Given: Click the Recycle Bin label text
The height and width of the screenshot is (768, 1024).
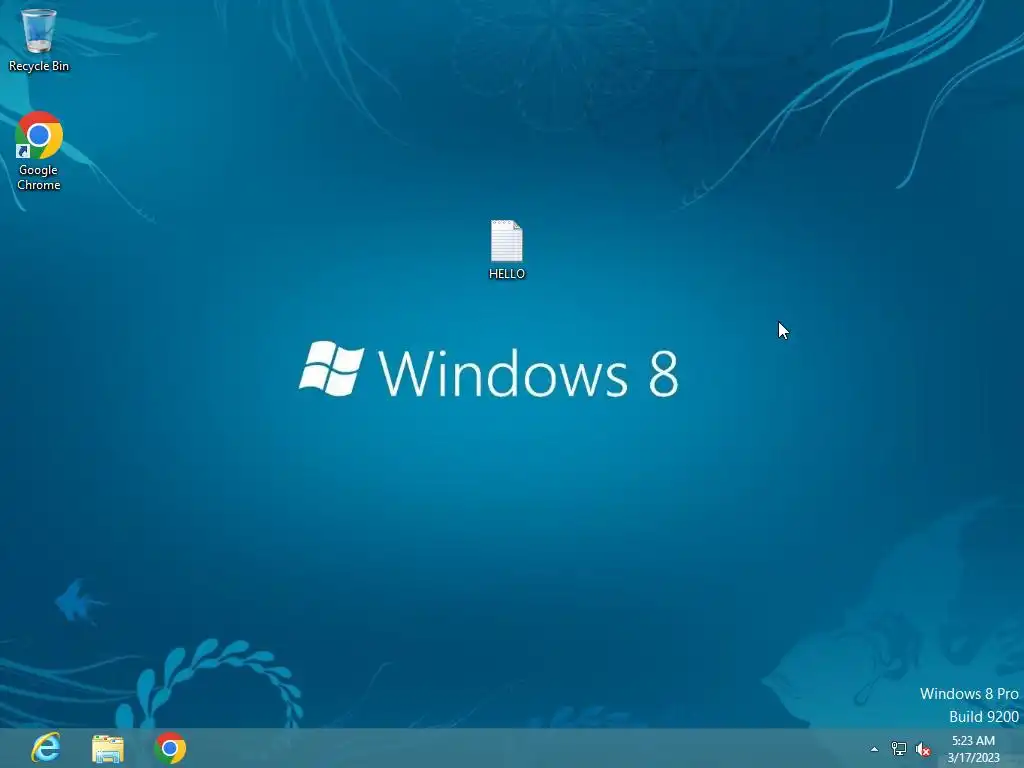Looking at the screenshot, I should [39, 66].
